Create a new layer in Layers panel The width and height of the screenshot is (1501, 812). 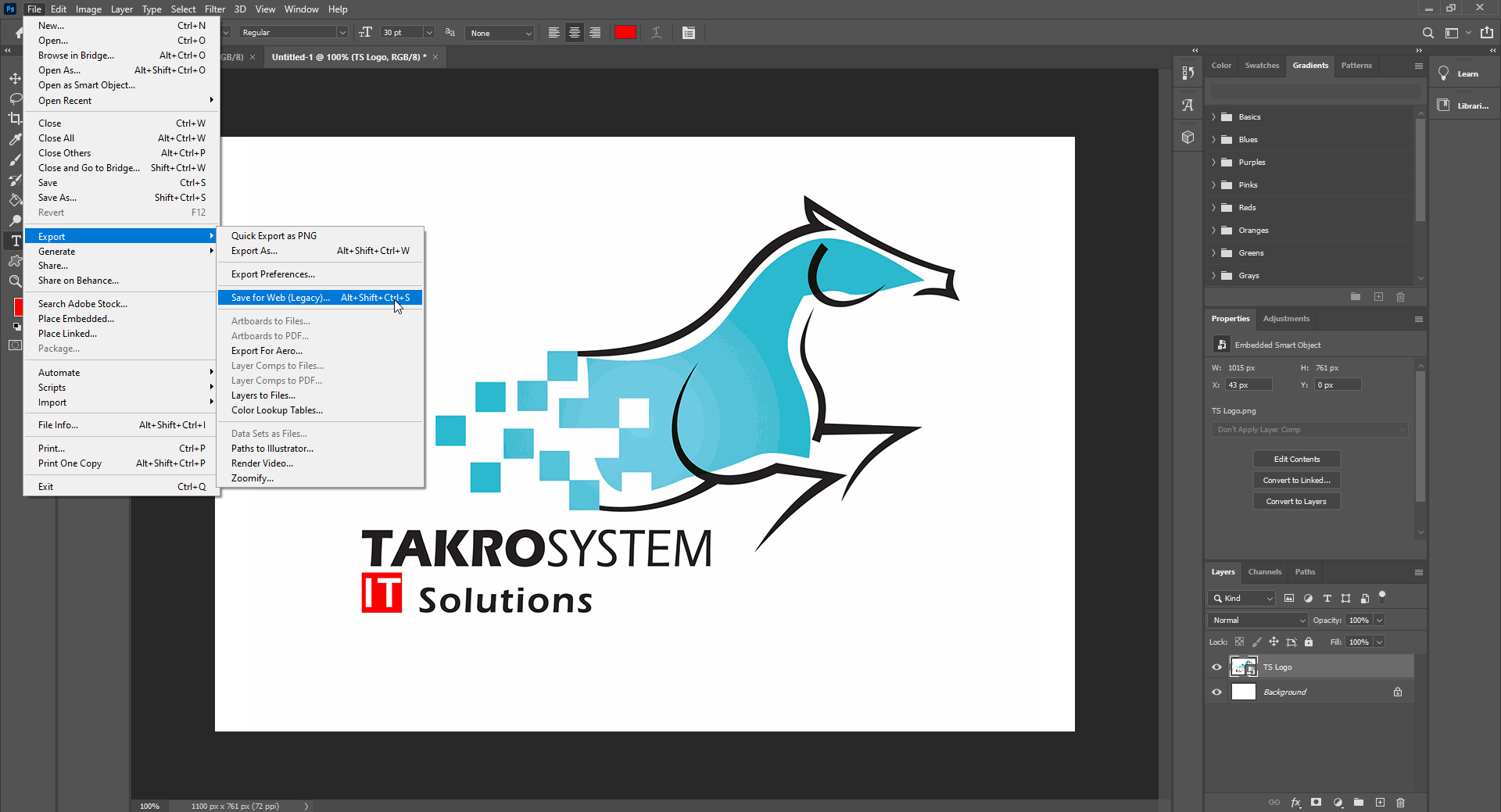pyautogui.click(x=1380, y=803)
